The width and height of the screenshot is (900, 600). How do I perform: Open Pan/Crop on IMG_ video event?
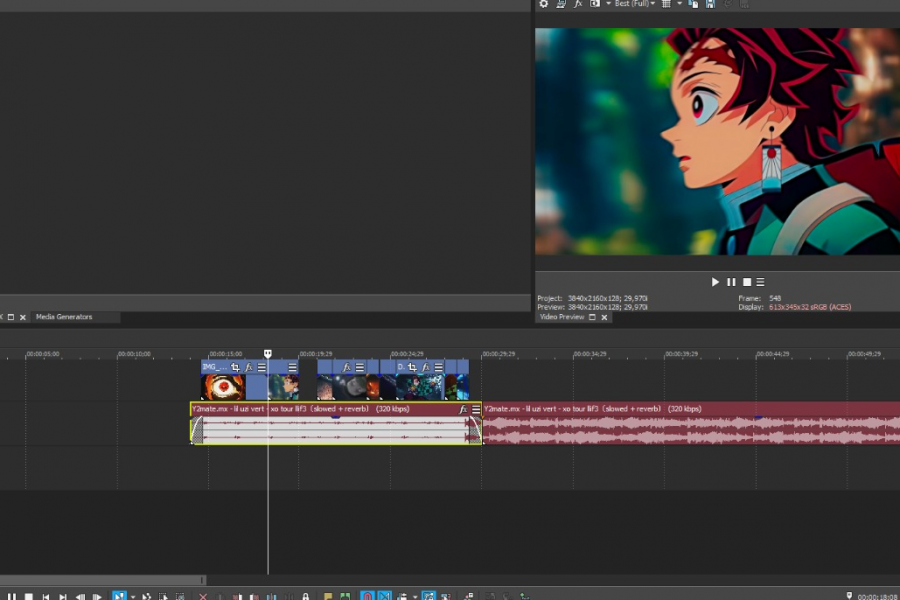pyautogui.click(x=235, y=367)
